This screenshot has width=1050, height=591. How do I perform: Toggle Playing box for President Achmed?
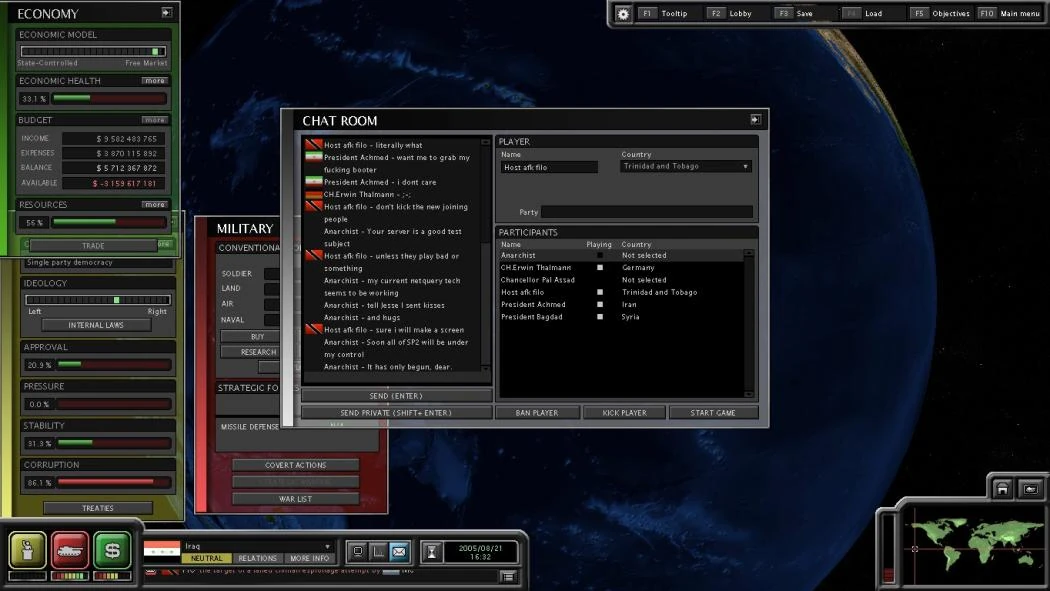(600, 304)
